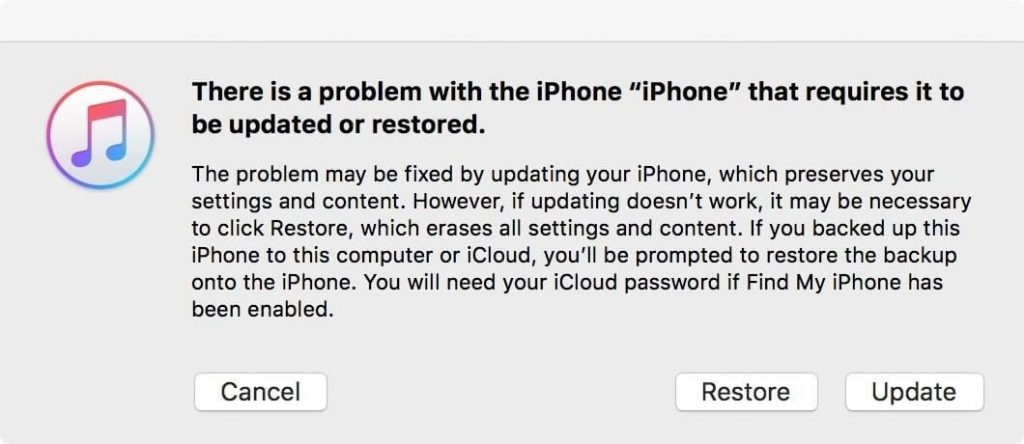Click the words "been enabled." on the last line
Image resolution: width=1024 pixels, height=444 pixels.
pos(263,309)
